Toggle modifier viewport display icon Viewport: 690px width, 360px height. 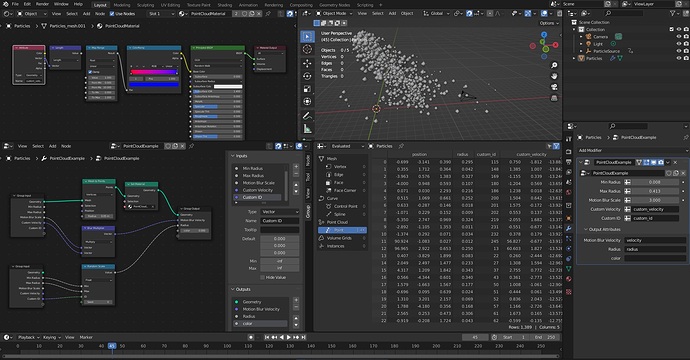tap(653, 162)
